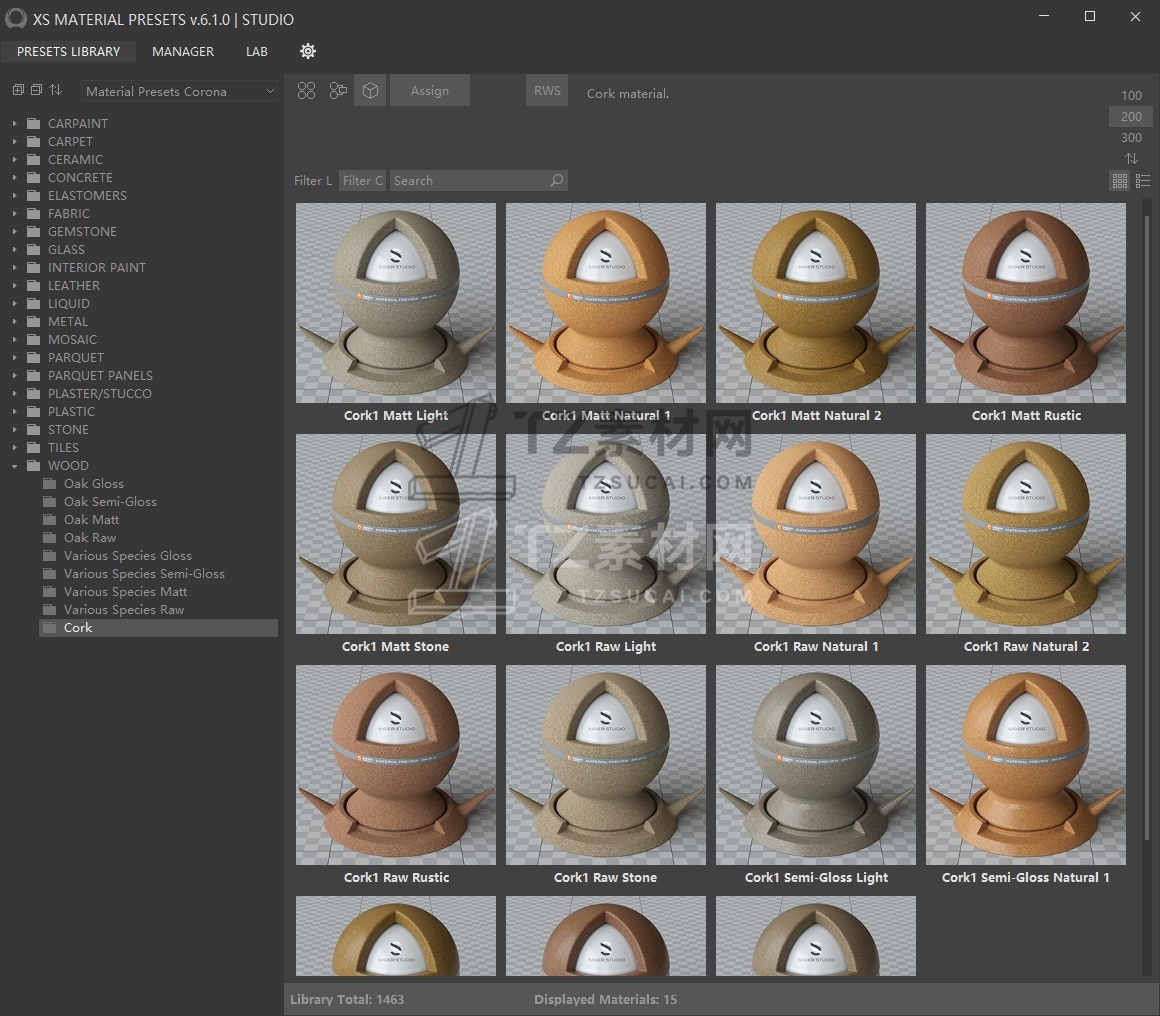Select the Oak Matt subfolder
This screenshot has width=1160, height=1016.
point(91,519)
